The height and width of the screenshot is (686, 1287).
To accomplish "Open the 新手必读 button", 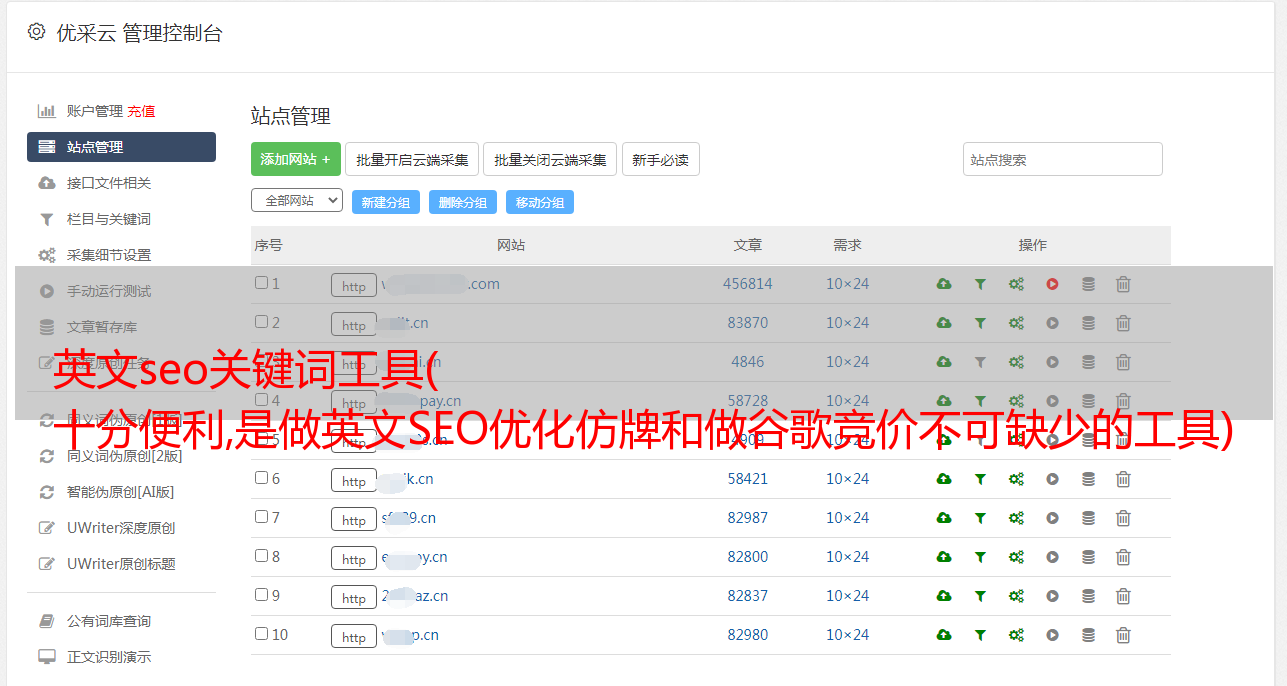I will click(660, 159).
